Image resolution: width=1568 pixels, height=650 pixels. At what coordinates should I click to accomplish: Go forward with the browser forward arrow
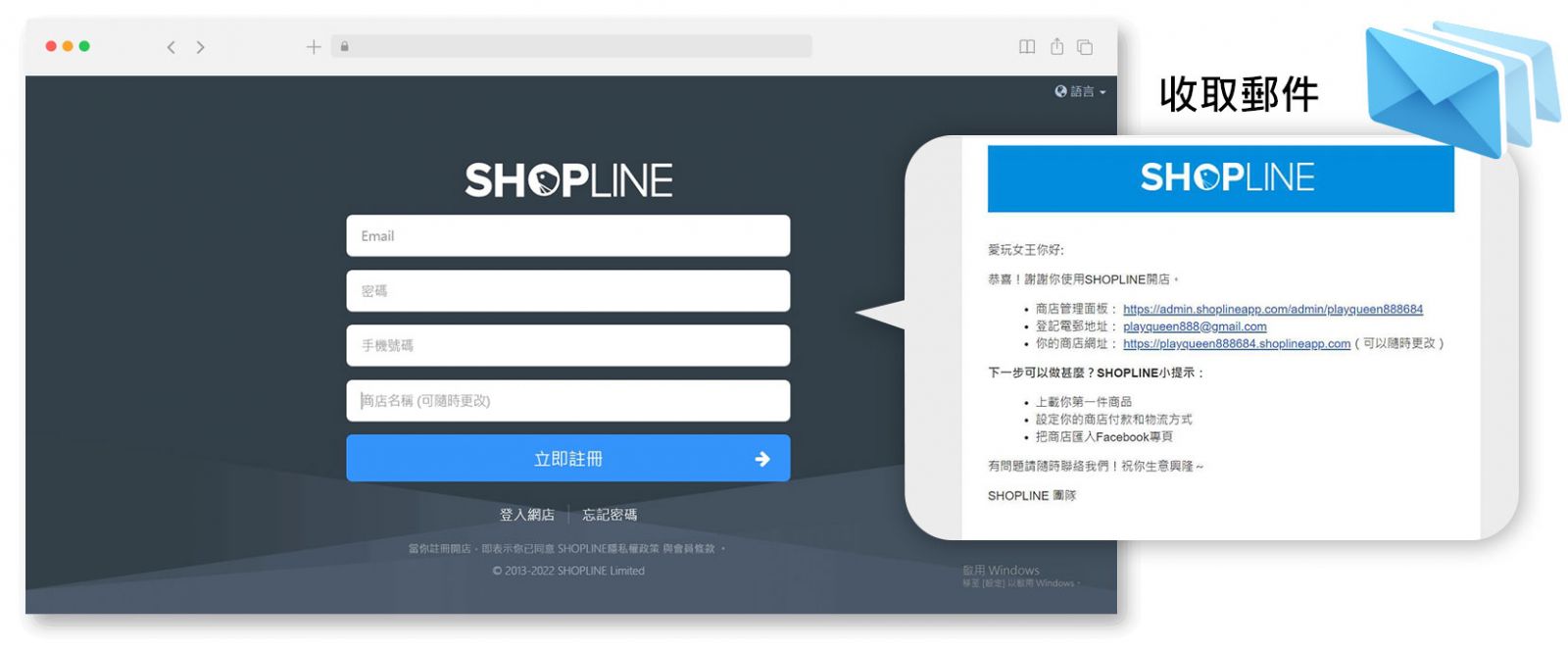click(201, 47)
